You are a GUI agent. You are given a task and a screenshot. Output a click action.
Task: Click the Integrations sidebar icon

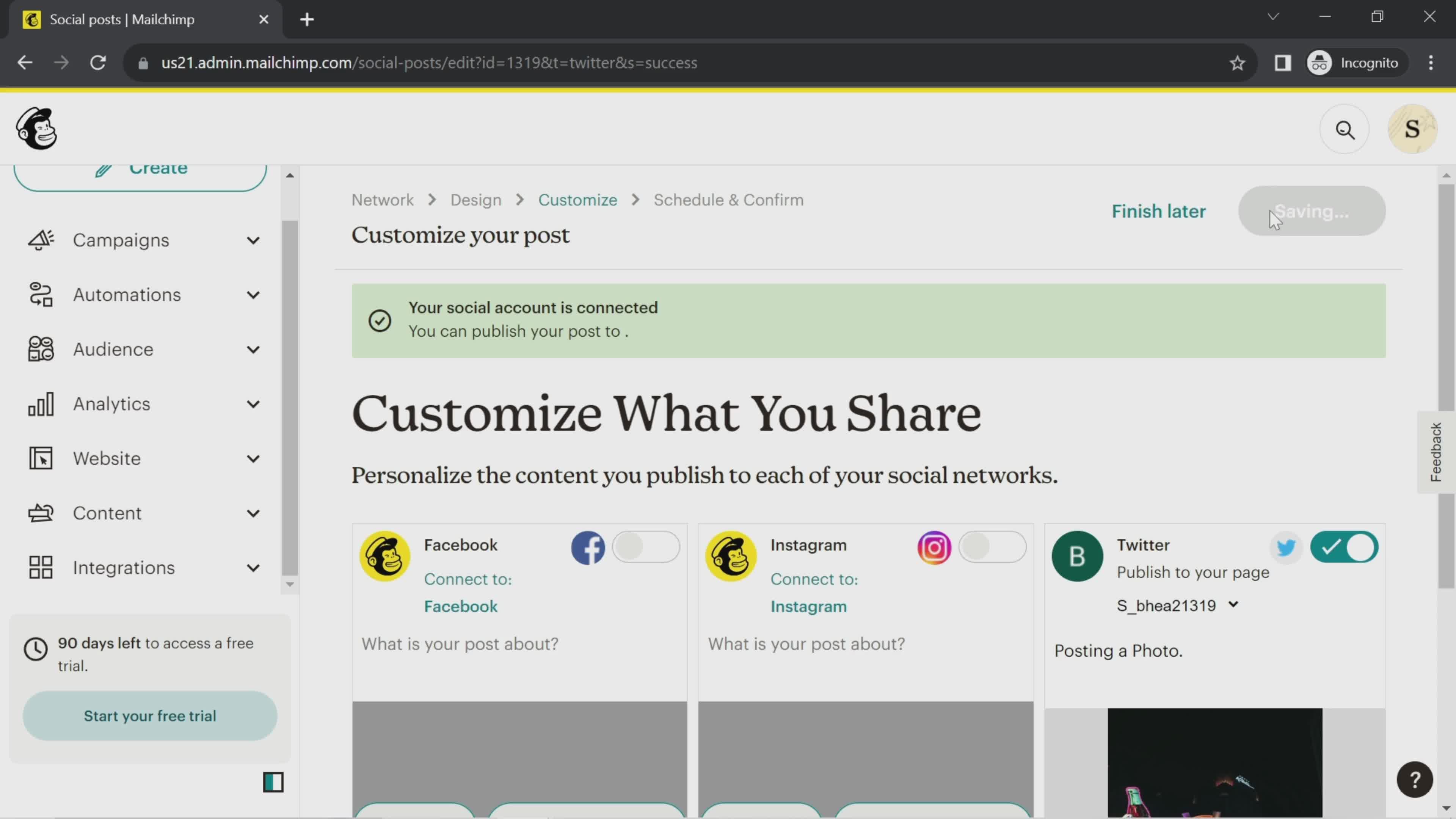coord(40,567)
